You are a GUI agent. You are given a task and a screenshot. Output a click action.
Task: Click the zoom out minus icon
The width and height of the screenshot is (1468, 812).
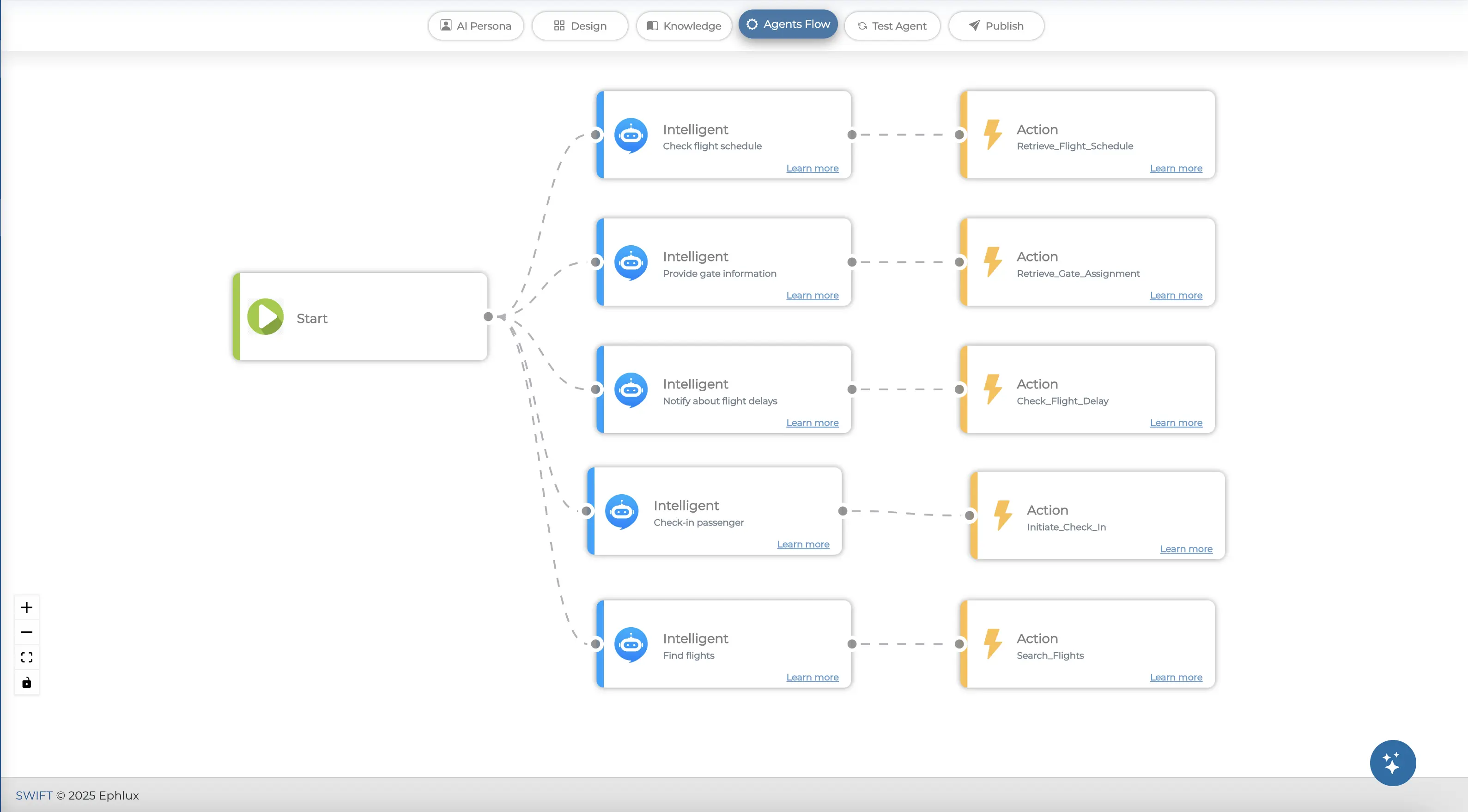pos(26,632)
